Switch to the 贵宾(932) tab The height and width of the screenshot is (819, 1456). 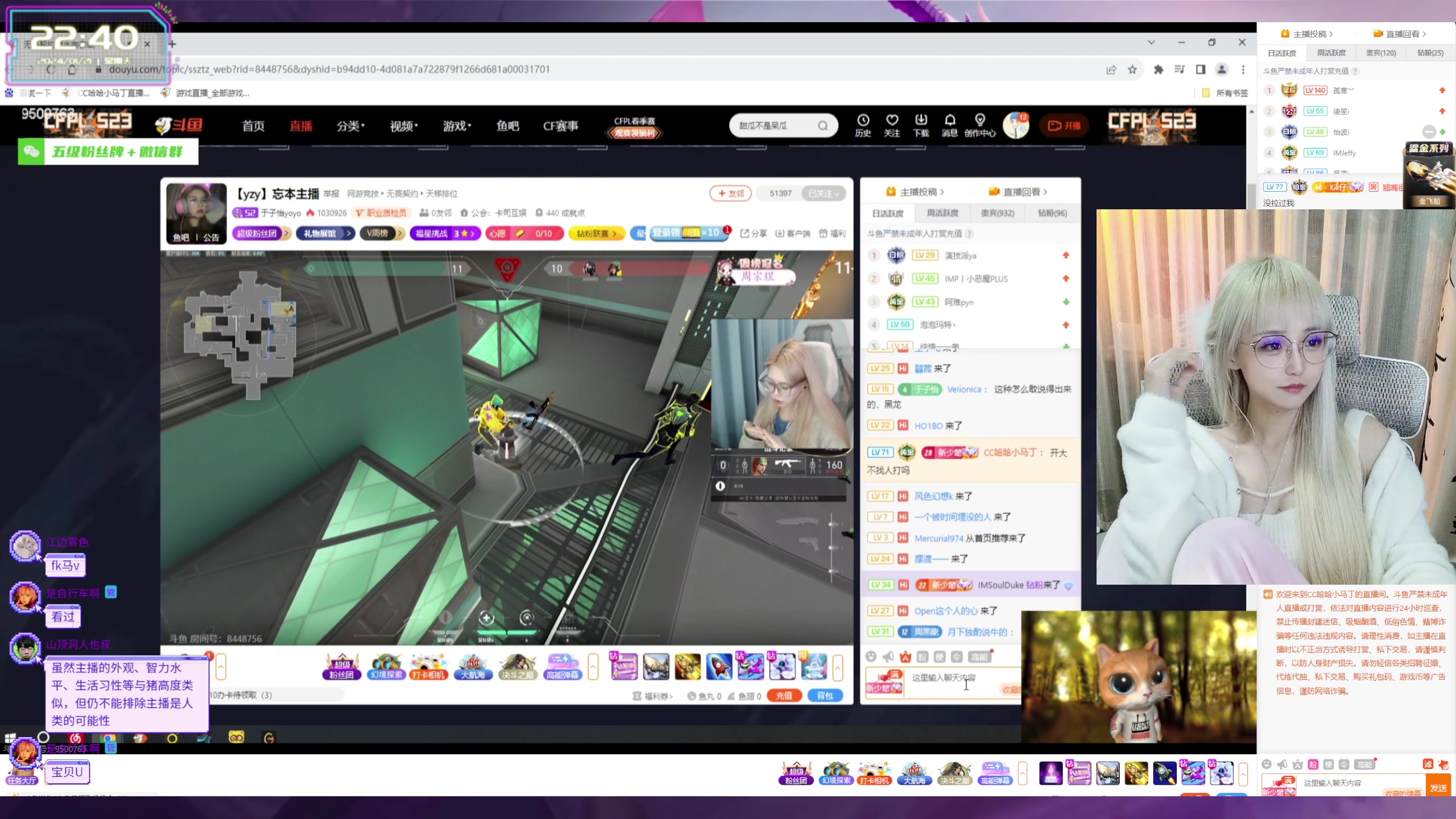tap(997, 213)
